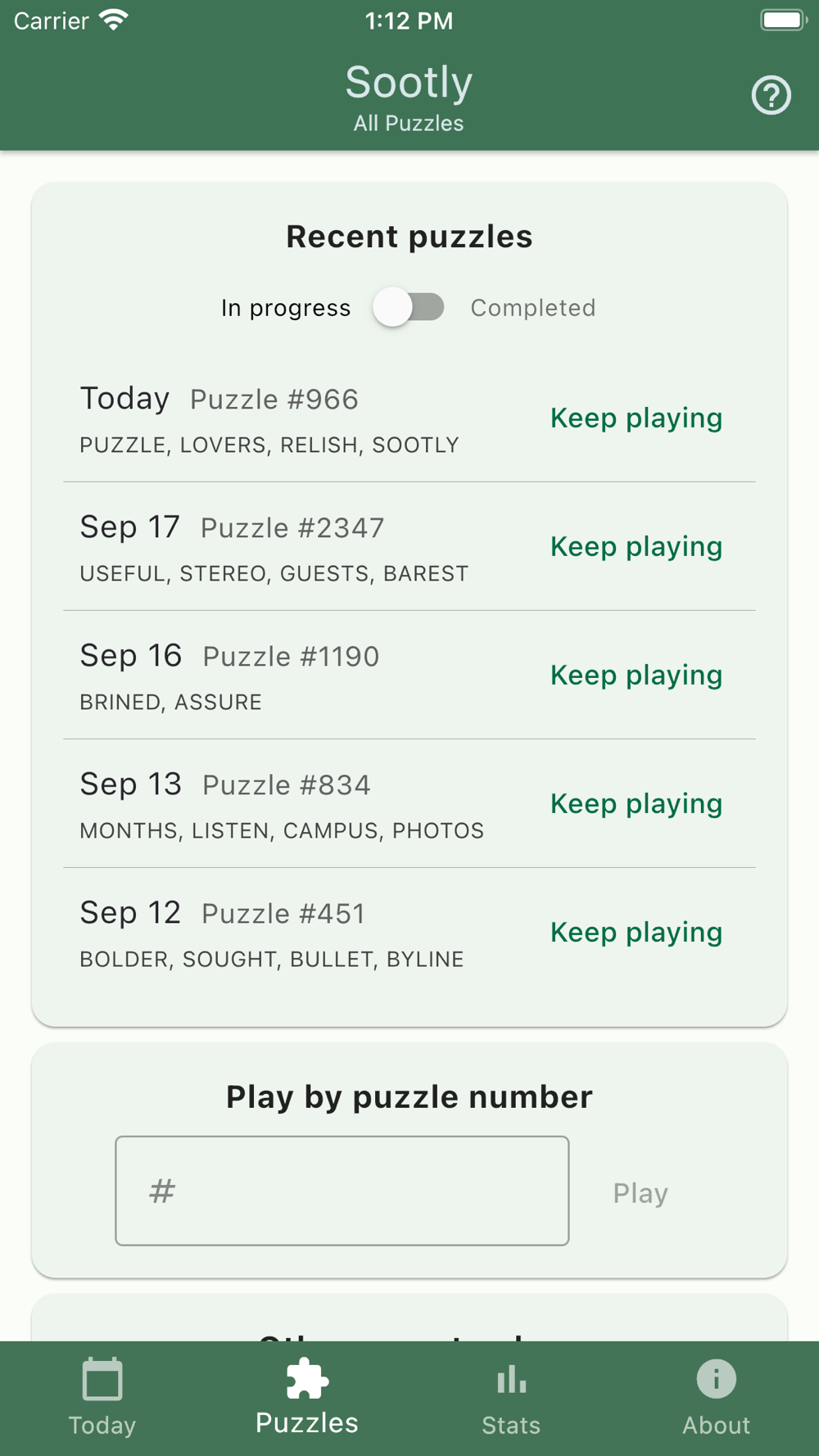Select the Completed filter label
The height and width of the screenshot is (1456, 819).
point(532,308)
